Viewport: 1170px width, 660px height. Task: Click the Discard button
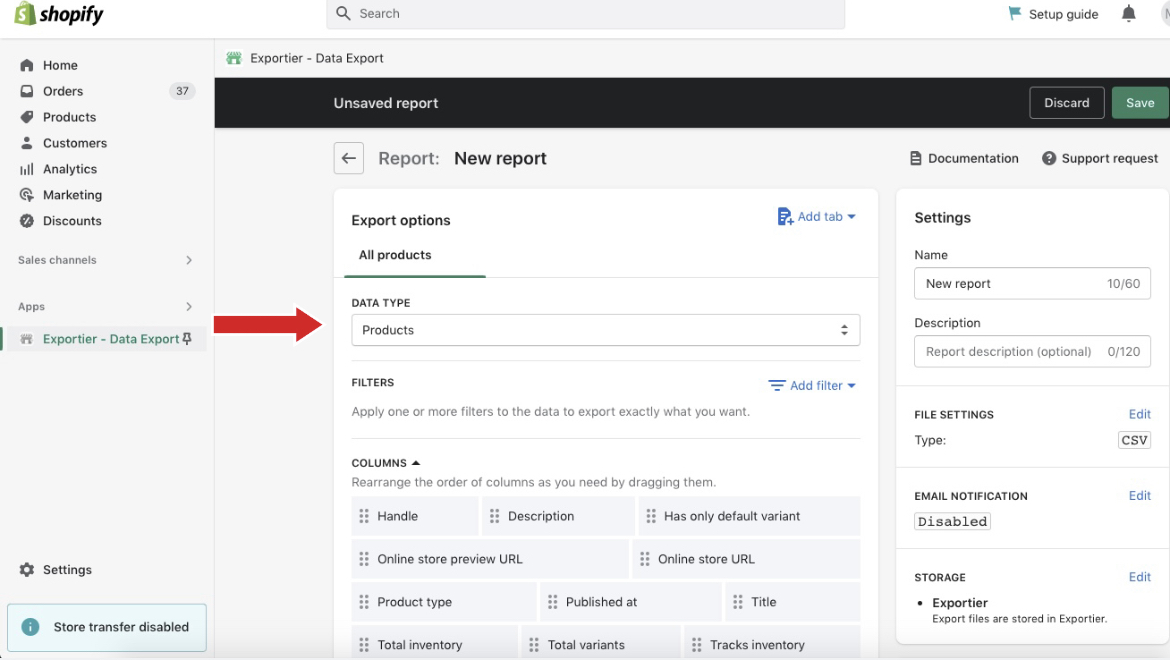pyautogui.click(x=1067, y=103)
